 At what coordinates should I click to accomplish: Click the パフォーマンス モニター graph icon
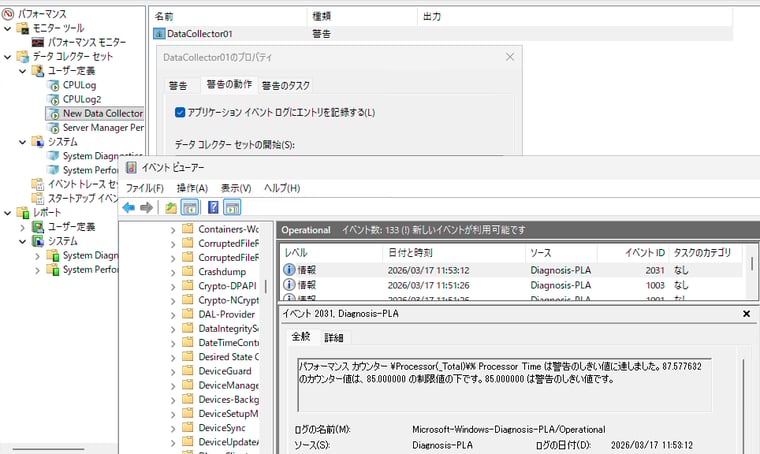tap(38, 43)
